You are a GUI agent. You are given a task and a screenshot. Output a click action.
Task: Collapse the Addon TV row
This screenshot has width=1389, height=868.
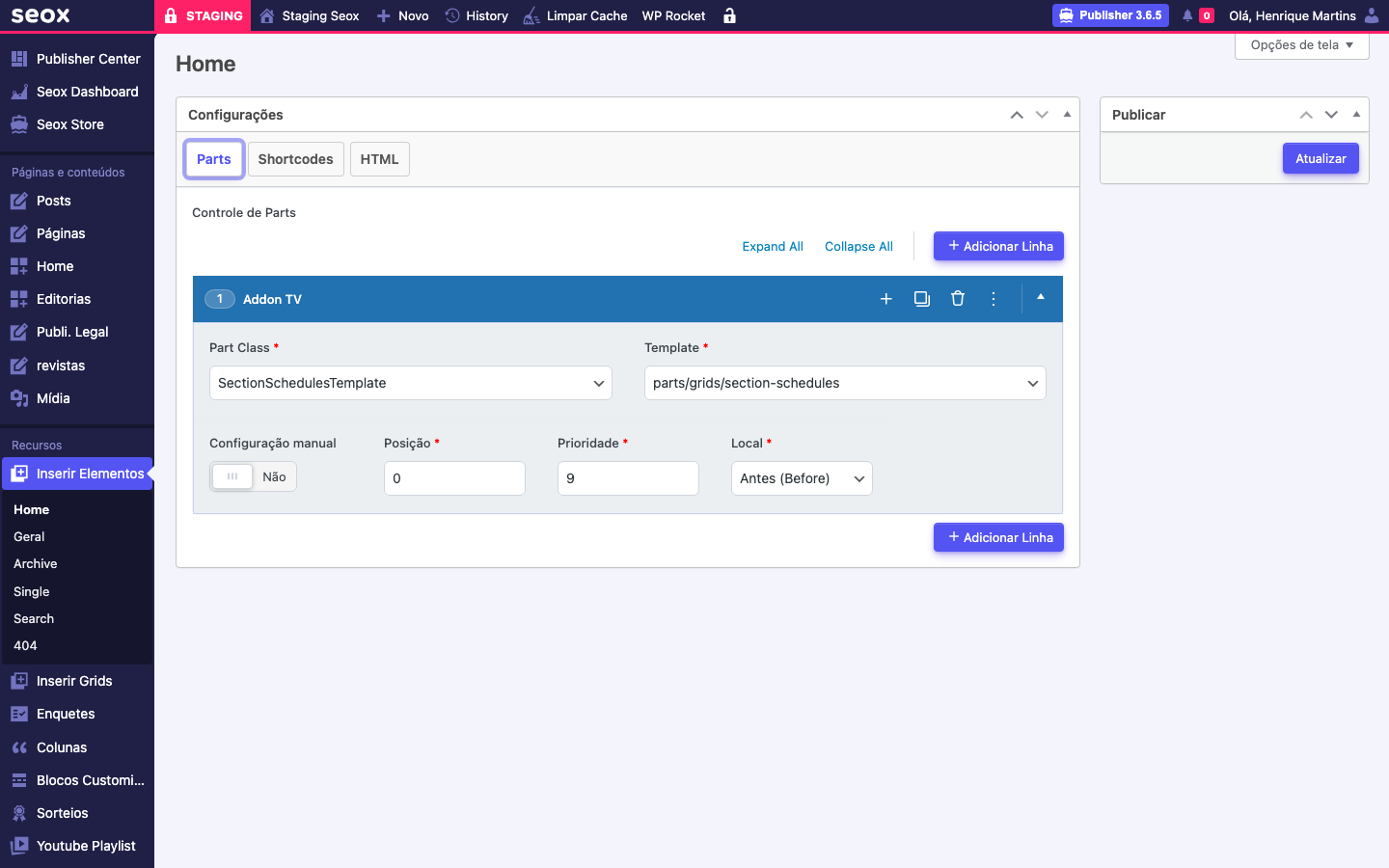(x=1041, y=297)
